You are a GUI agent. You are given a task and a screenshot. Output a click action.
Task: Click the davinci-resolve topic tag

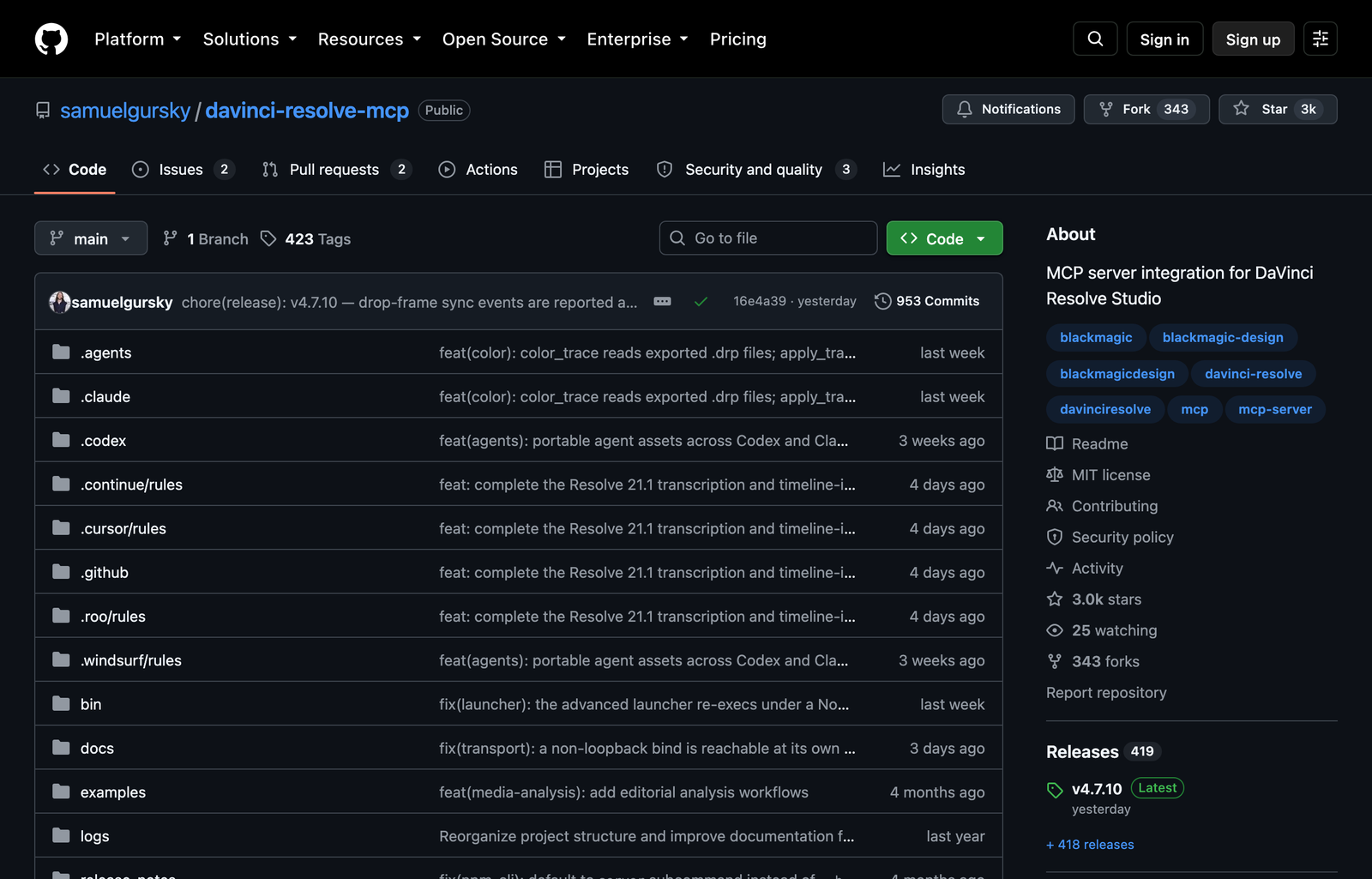coord(1253,373)
